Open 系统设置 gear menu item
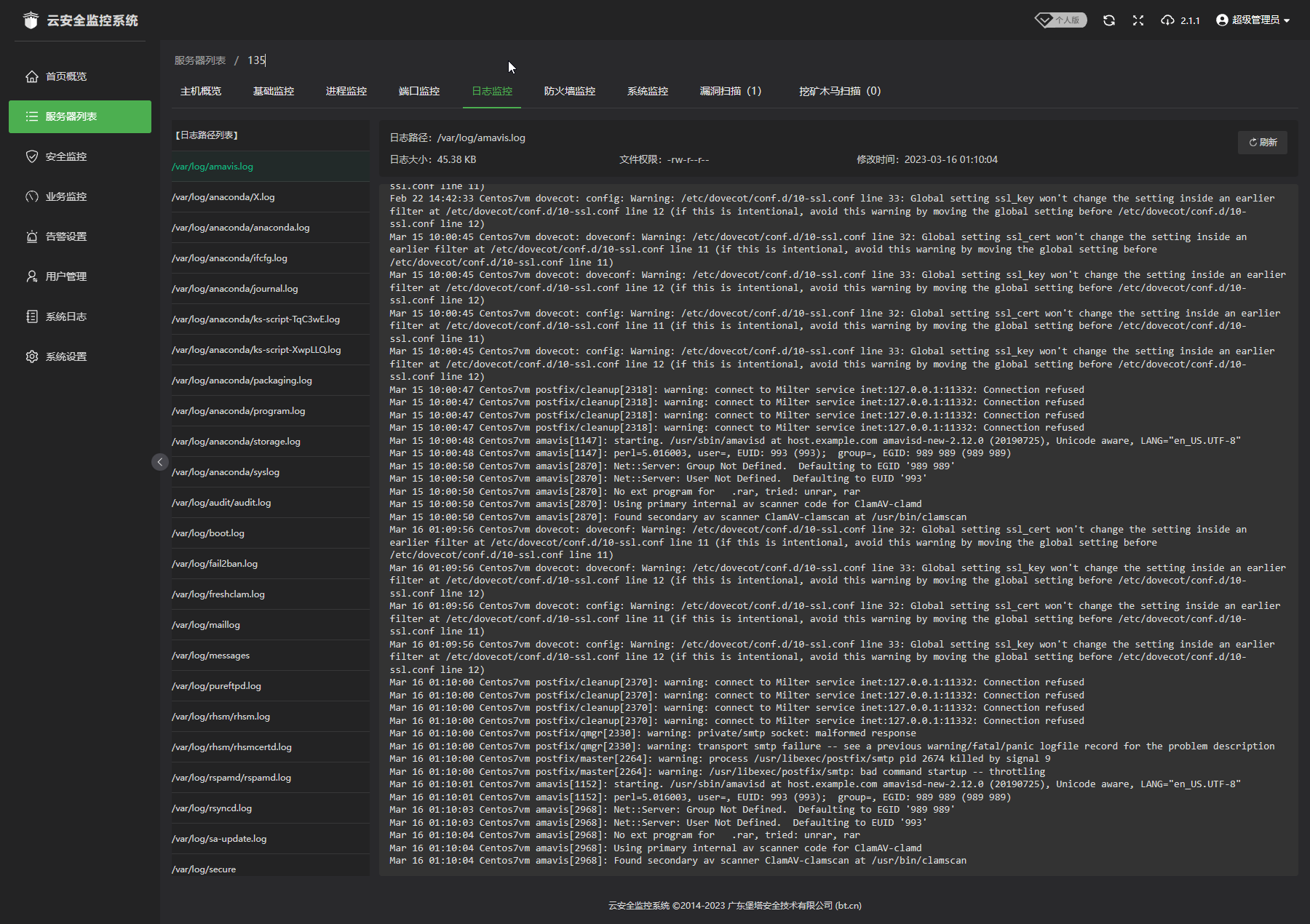 tap(65, 357)
